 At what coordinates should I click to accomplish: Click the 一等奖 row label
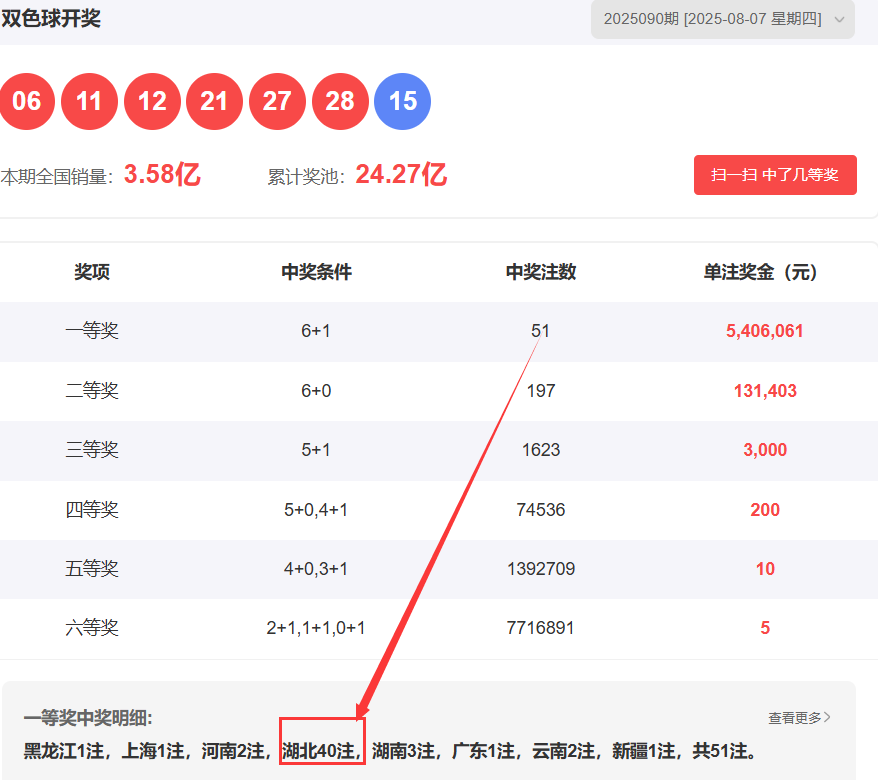point(92,331)
